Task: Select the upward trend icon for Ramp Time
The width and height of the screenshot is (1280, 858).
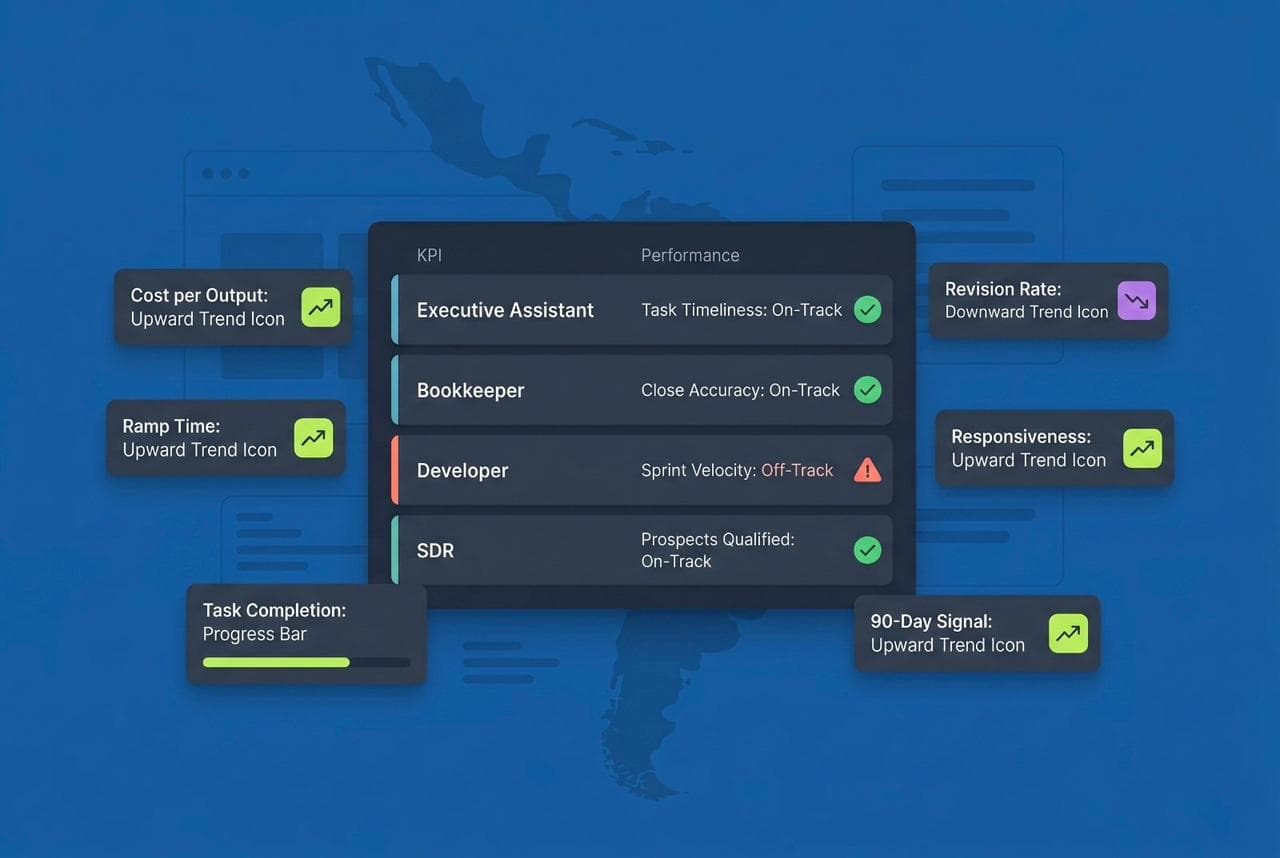Action: 312,437
